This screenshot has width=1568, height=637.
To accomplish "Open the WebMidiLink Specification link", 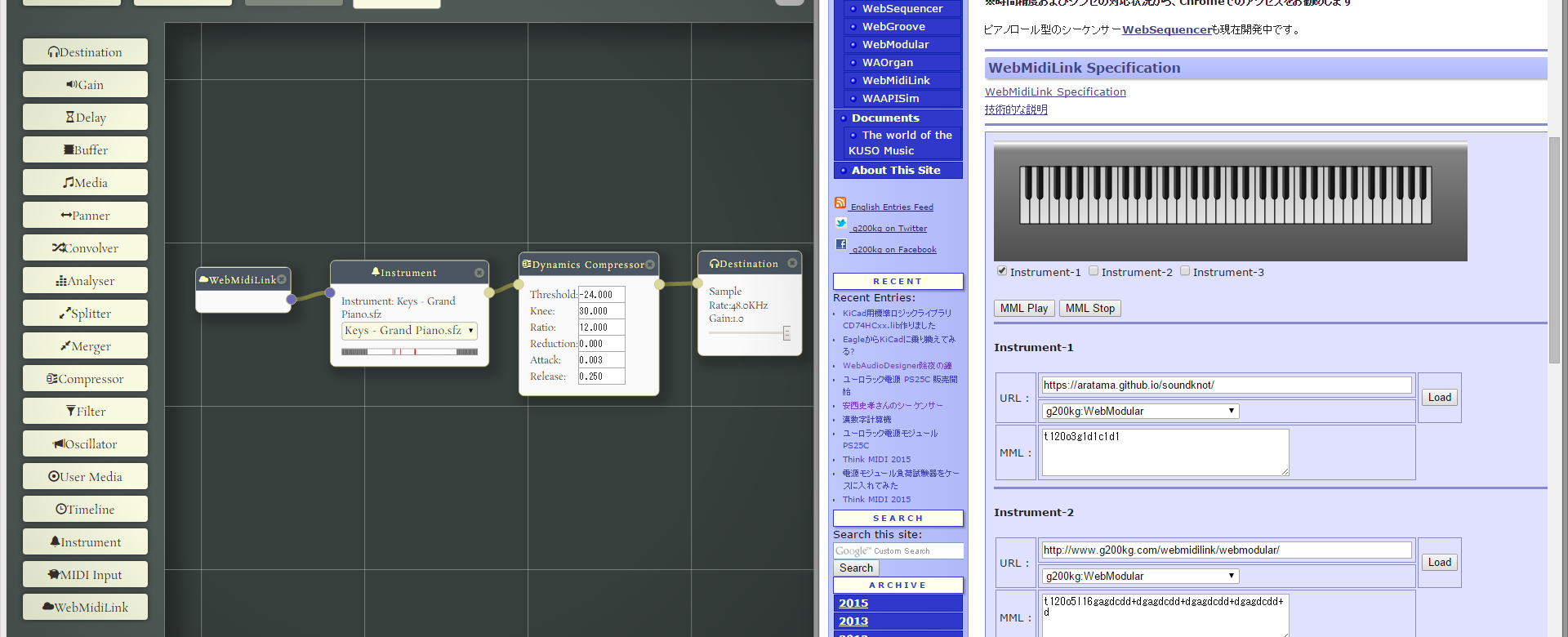I will [1055, 91].
